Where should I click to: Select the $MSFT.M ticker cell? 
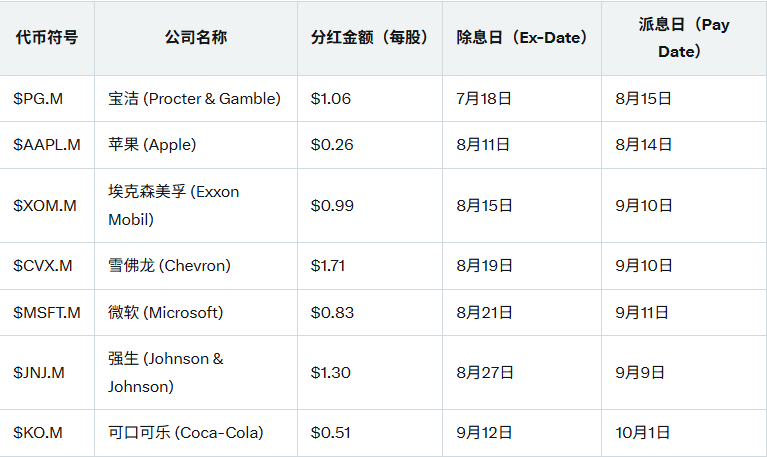click(x=47, y=313)
